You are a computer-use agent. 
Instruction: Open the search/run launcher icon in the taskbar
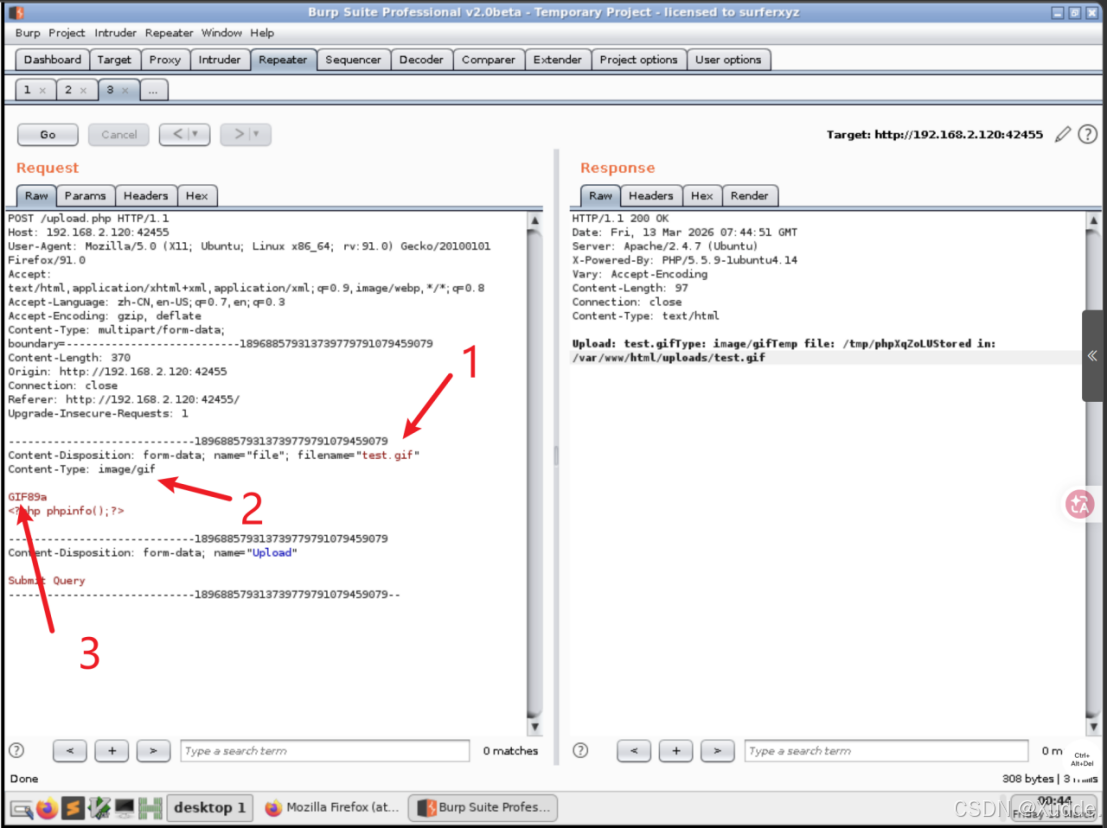click(21, 807)
